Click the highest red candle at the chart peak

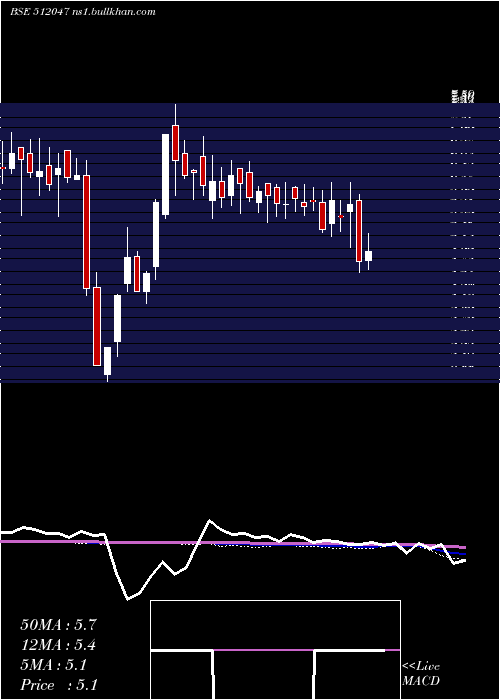[x=175, y=143]
